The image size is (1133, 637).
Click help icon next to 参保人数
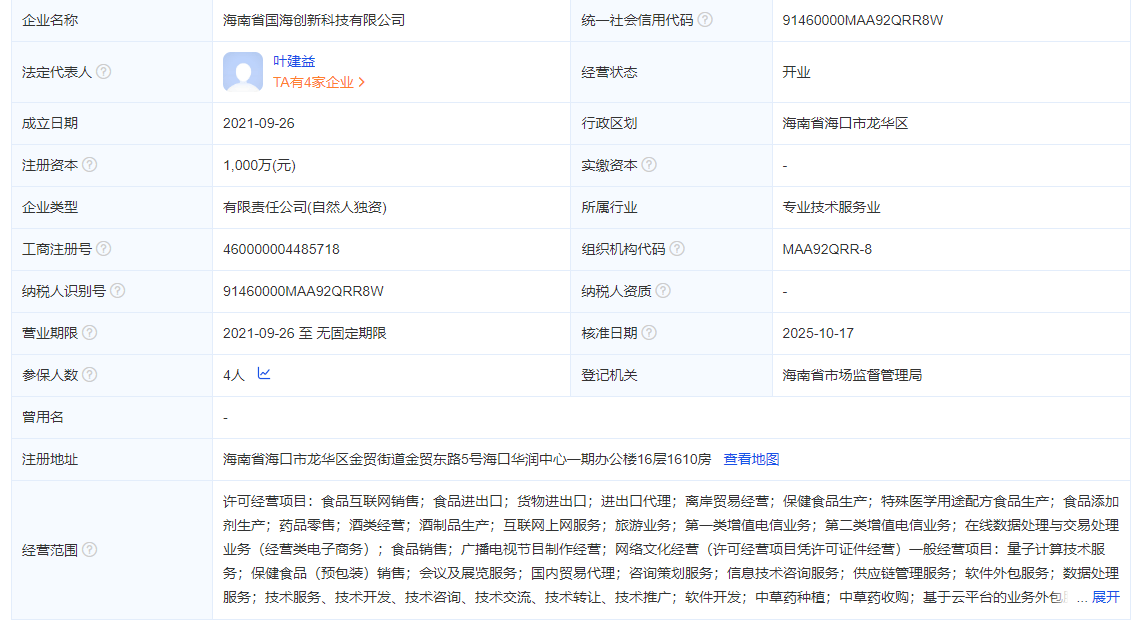(90, 375)
